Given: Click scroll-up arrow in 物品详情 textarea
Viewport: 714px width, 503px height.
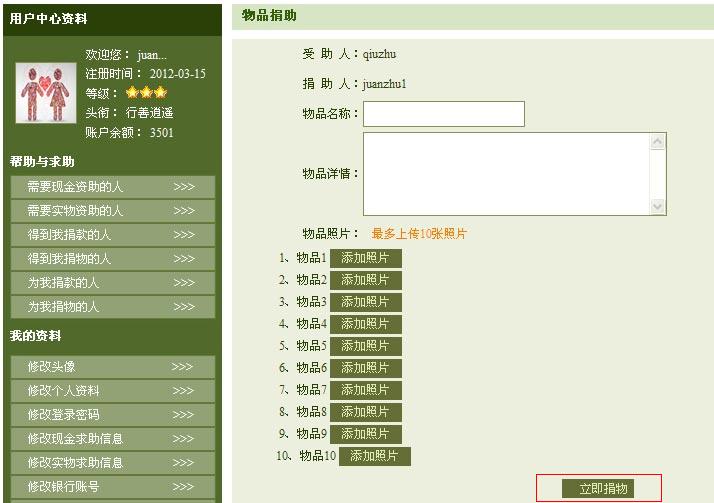Looking at the screenshot, I should [x=657, y=142].
